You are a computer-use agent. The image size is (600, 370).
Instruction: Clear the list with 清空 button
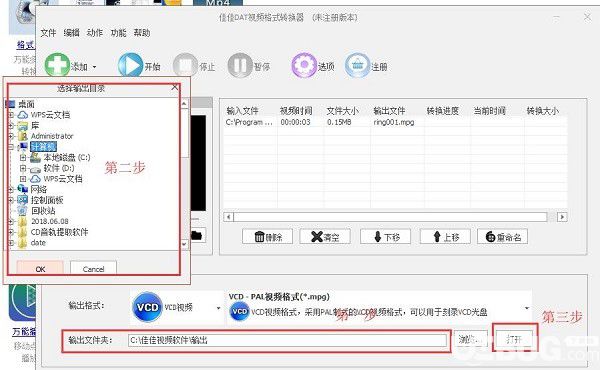pos(325,236)
